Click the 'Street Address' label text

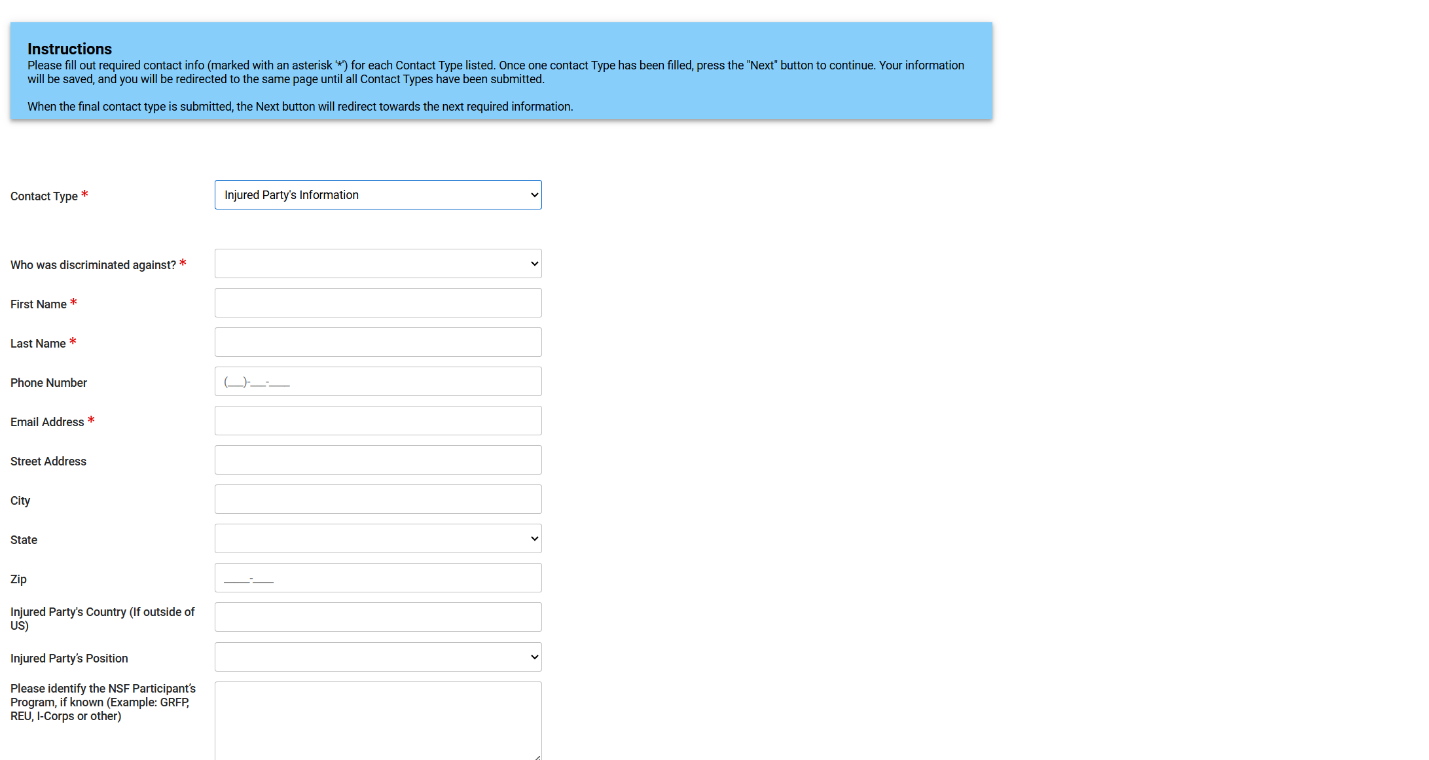pos(48,462)
